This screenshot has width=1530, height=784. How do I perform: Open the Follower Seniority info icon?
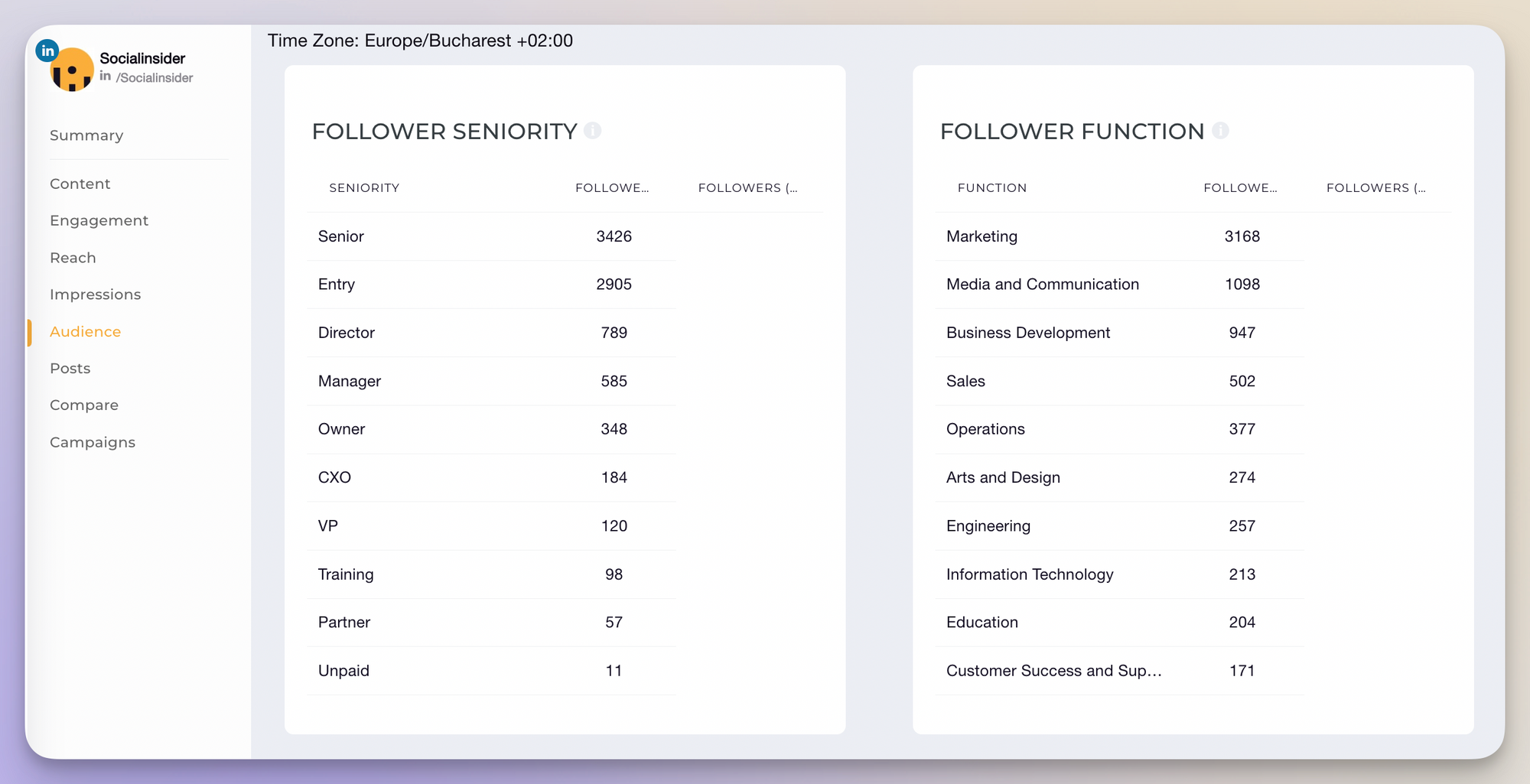pos(592,131)
